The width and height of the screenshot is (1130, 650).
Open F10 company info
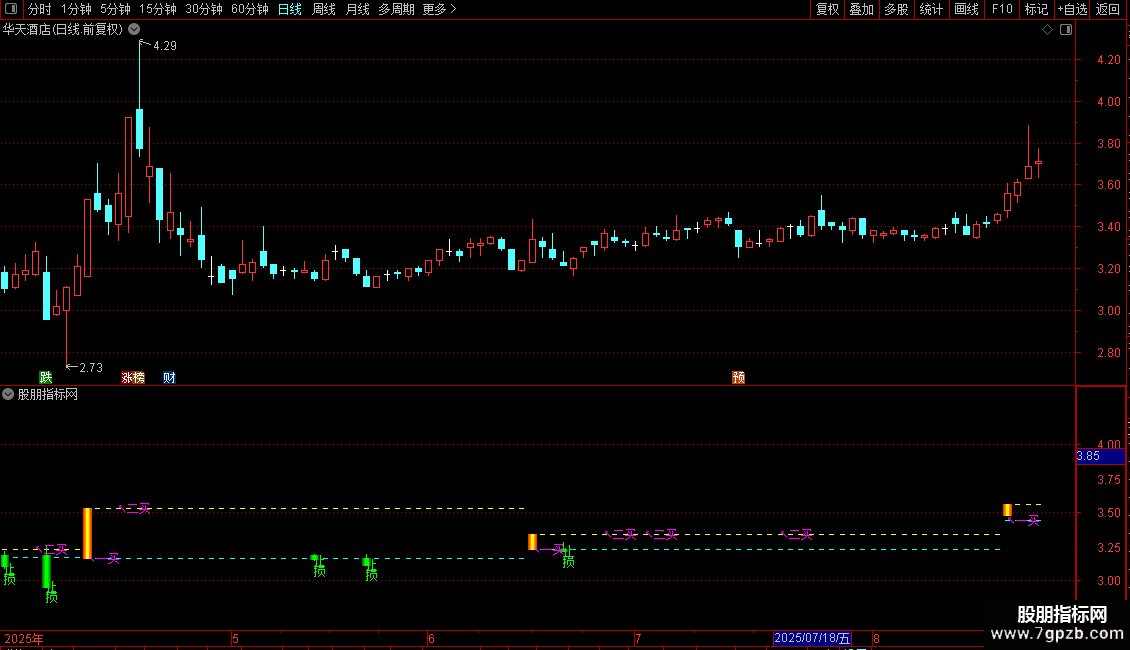(x=1002, y=9)
